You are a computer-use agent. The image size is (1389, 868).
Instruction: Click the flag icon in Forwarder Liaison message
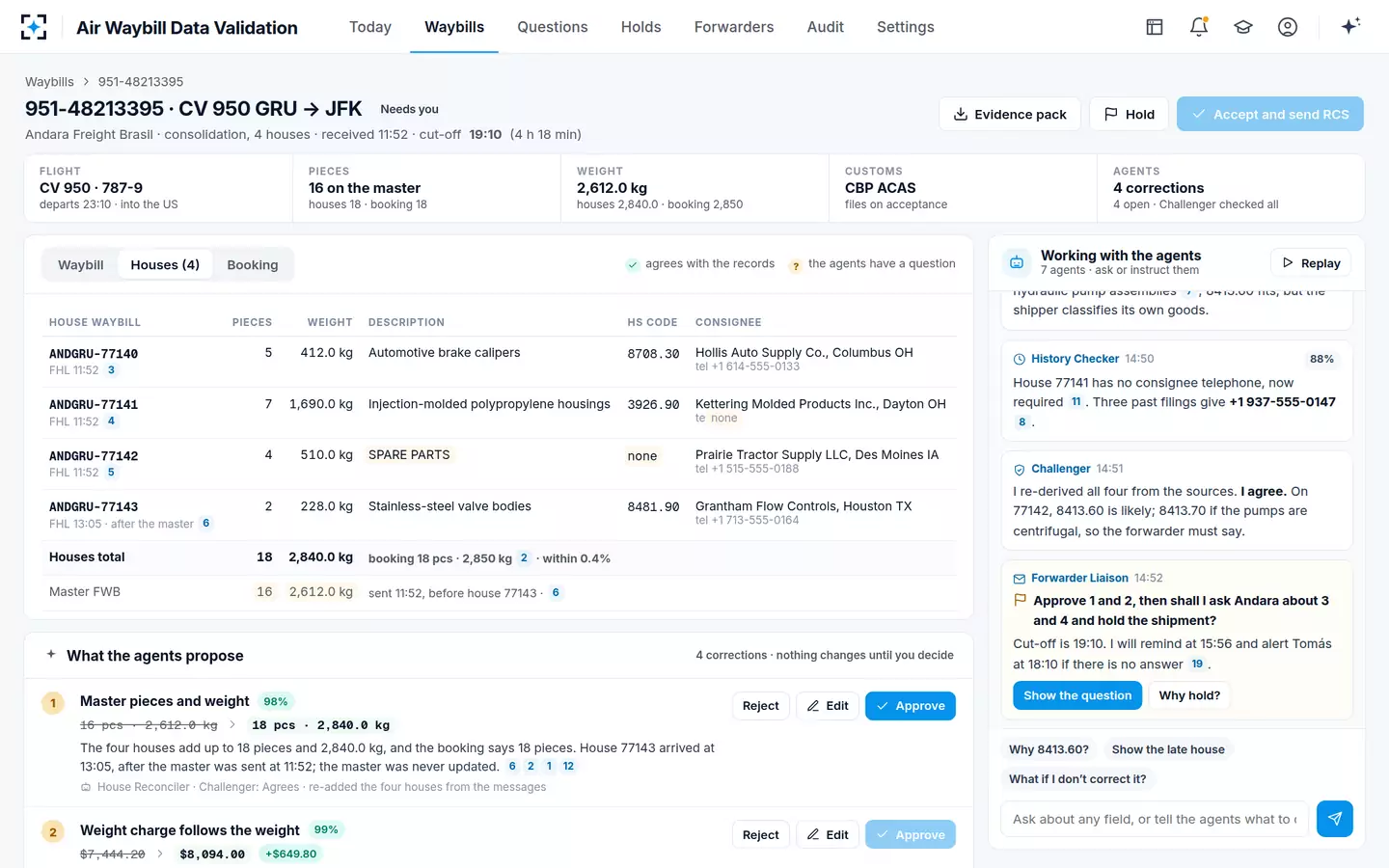tap(1021, 600)
